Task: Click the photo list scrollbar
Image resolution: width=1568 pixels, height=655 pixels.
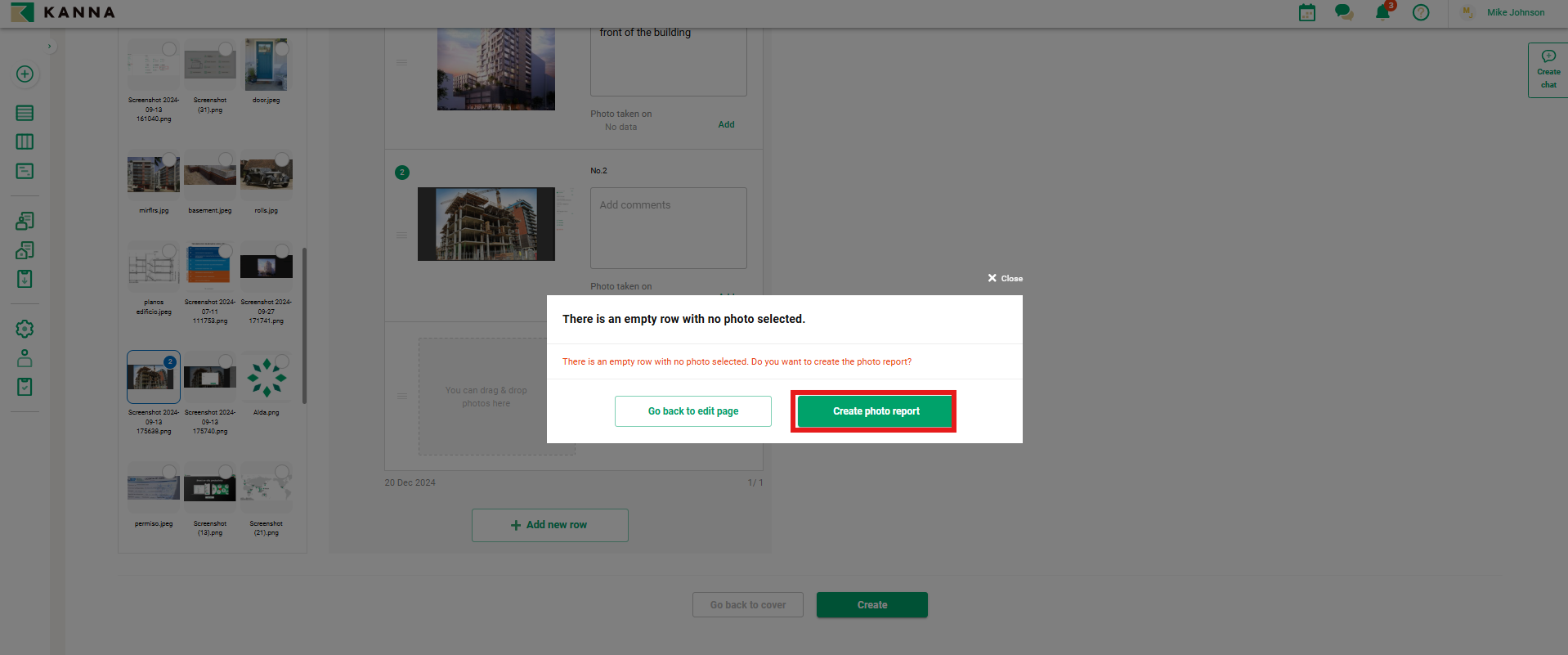Action: coord(304,325)
